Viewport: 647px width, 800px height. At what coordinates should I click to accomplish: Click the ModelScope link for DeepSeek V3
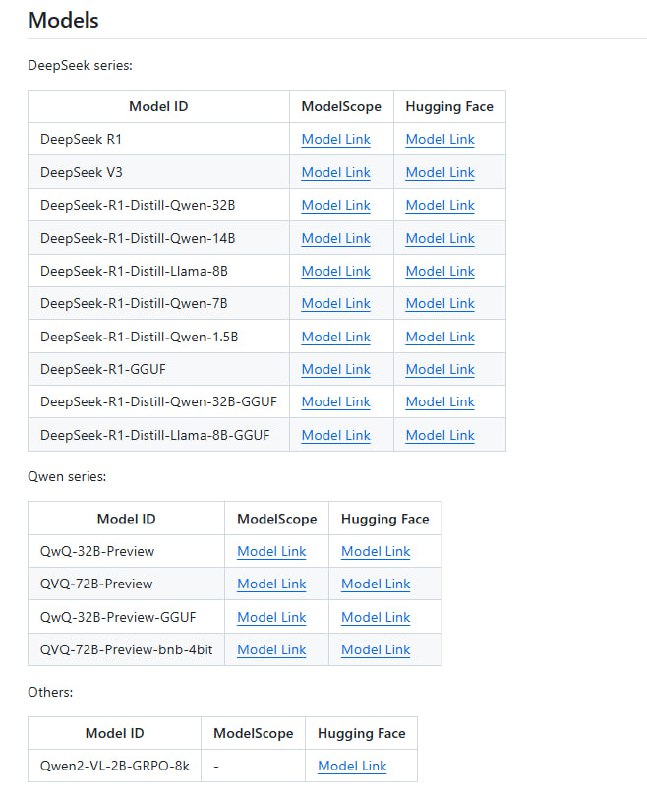pos(336,173)
